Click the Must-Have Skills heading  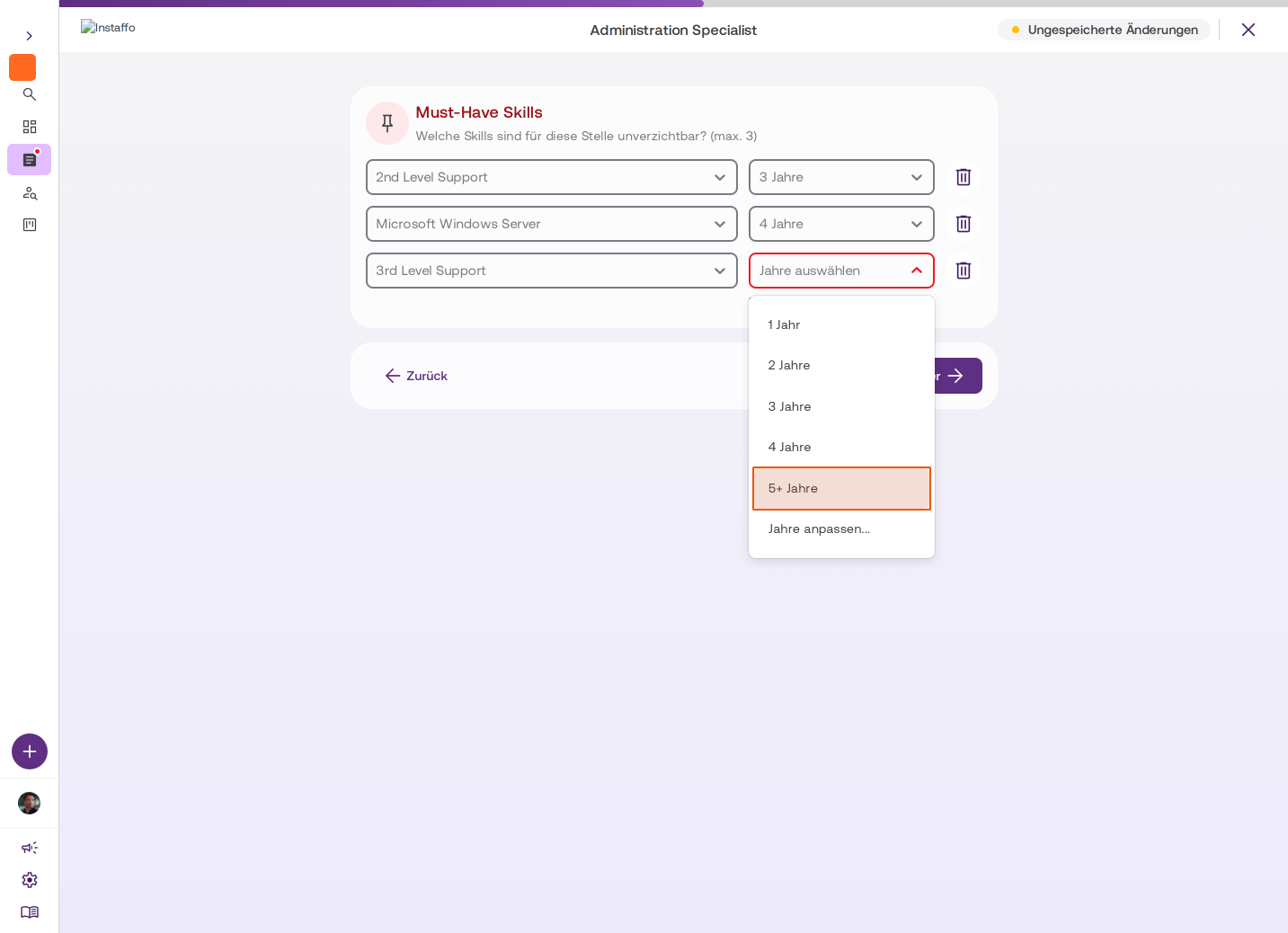click(479, 112)
